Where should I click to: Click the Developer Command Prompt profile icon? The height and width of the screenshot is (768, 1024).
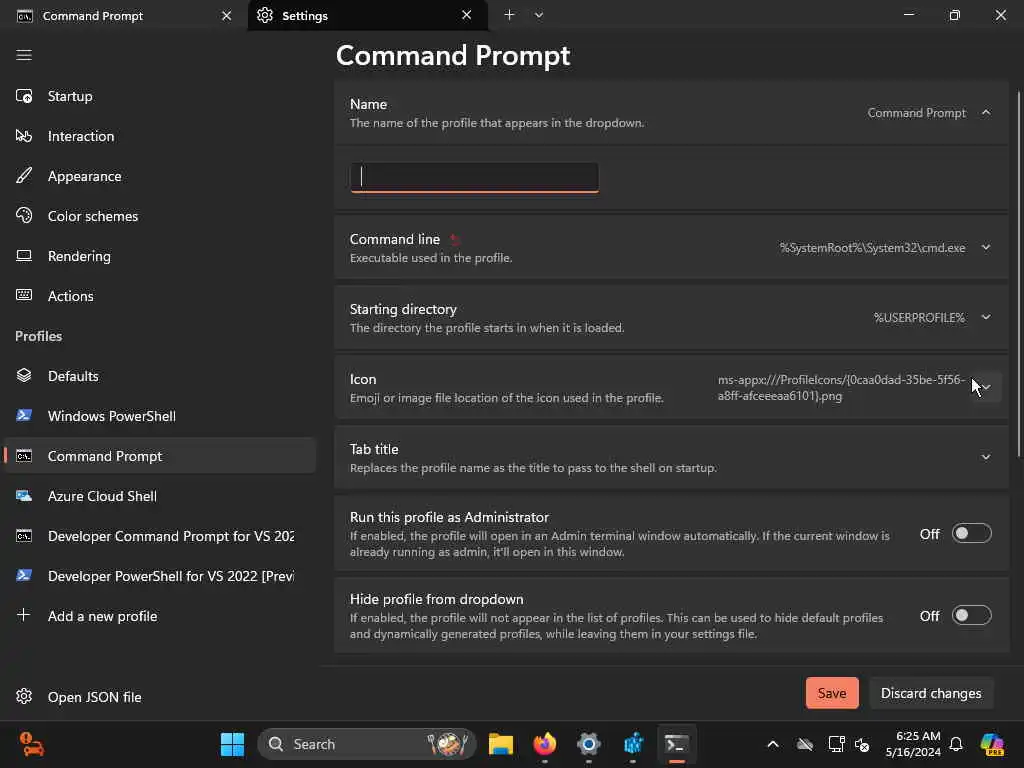24,536
